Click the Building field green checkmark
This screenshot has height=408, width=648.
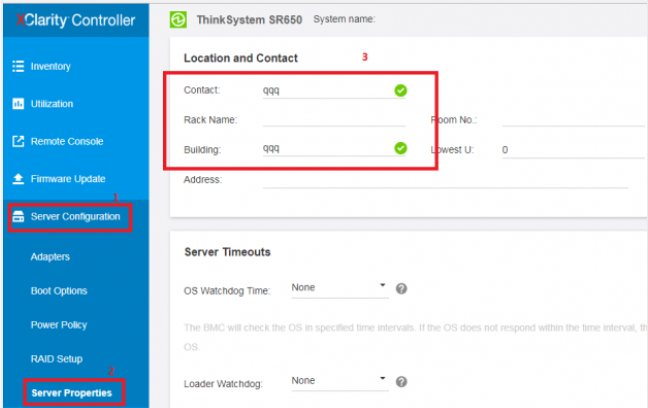point(400,148)
